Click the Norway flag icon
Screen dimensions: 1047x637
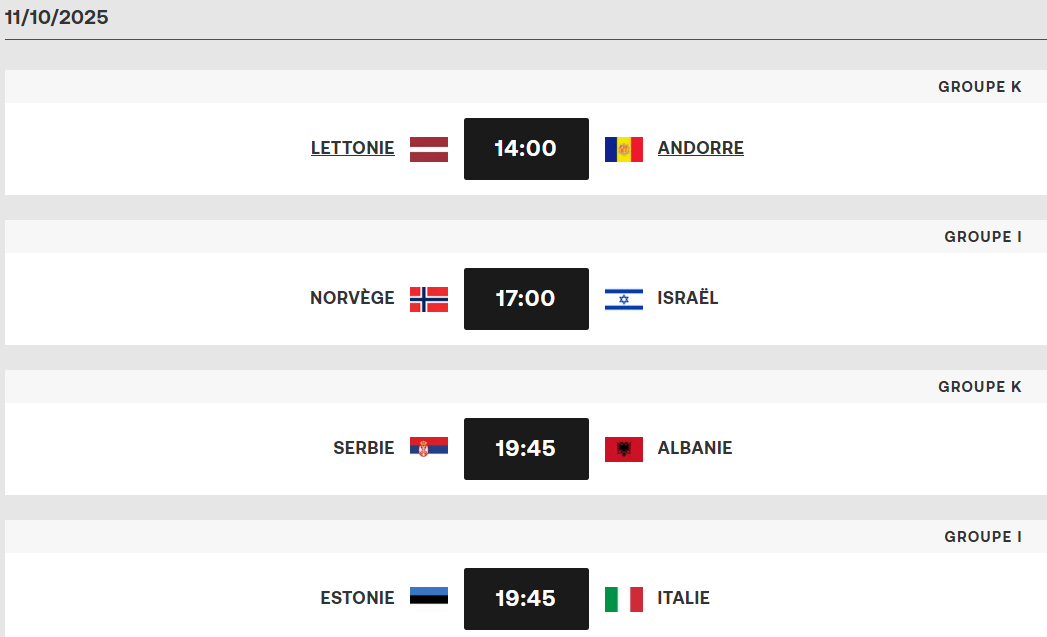pos(429,299)
